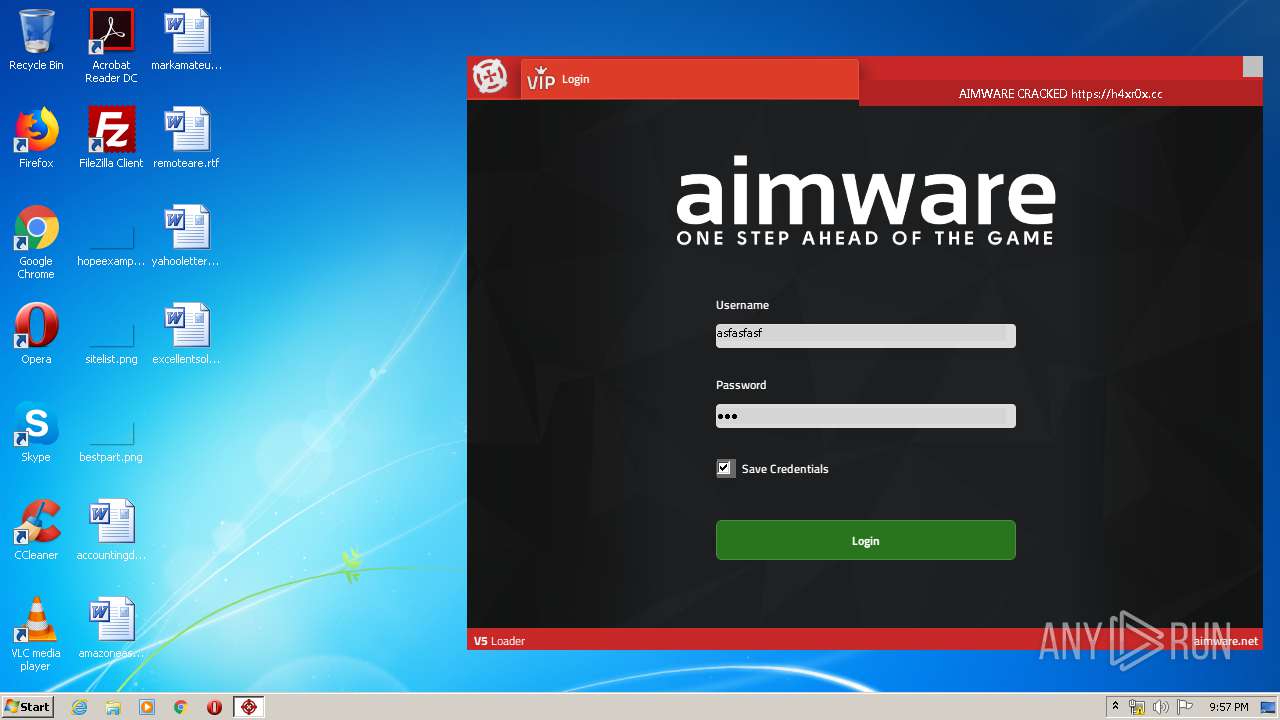Screen dimensions: 1280x720
Task: Launch Opera from the taskbar
Action: click(214, 707)
